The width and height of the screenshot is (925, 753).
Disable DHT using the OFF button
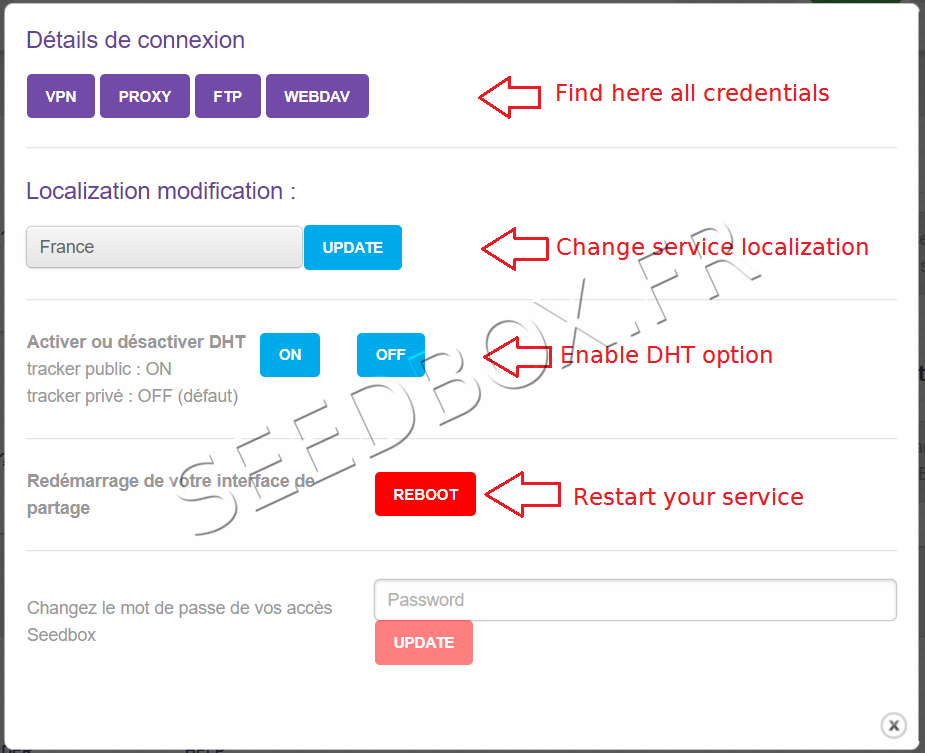(390, 355)
